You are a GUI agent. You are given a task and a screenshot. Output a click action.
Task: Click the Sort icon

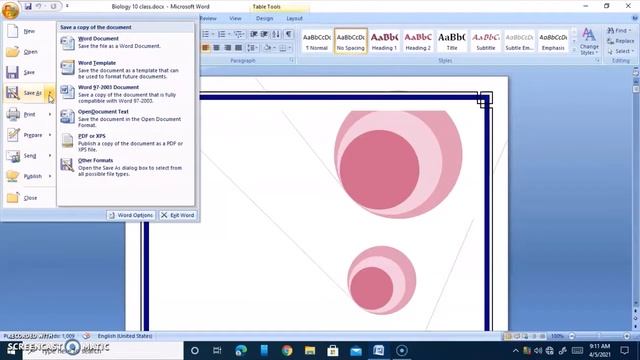coord(276,34)
